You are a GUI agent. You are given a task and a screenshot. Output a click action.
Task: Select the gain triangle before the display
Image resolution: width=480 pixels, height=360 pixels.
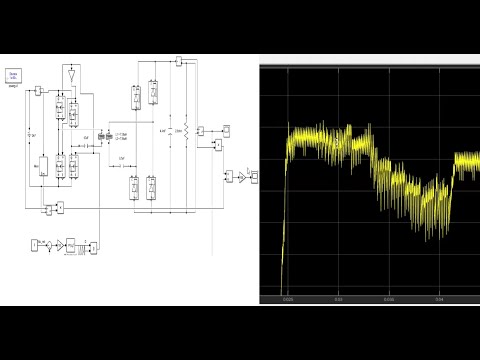(242, 177)
